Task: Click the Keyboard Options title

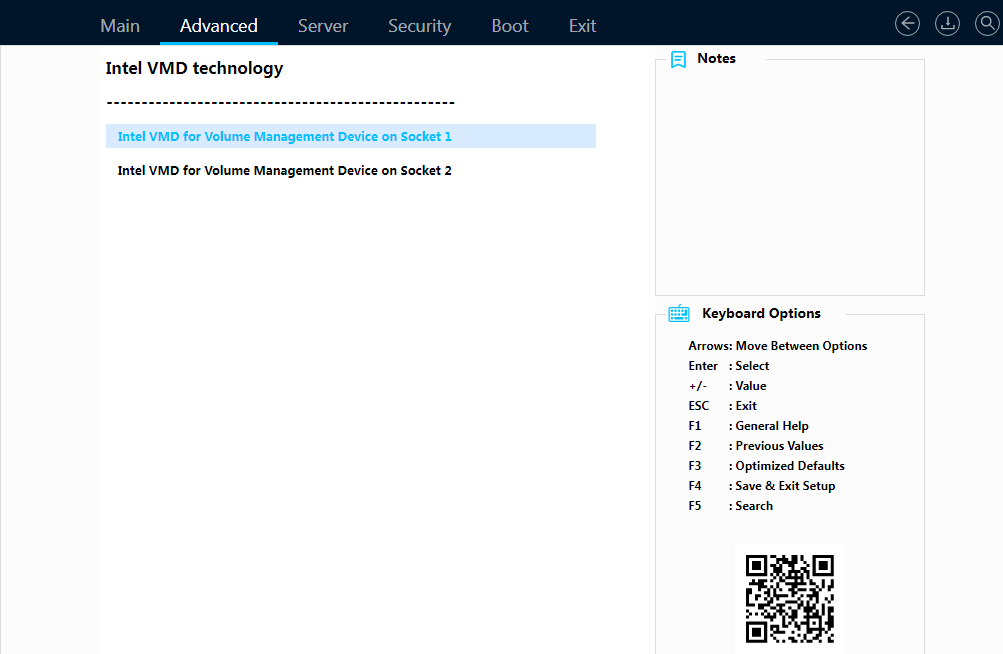Action: [761, 314]
